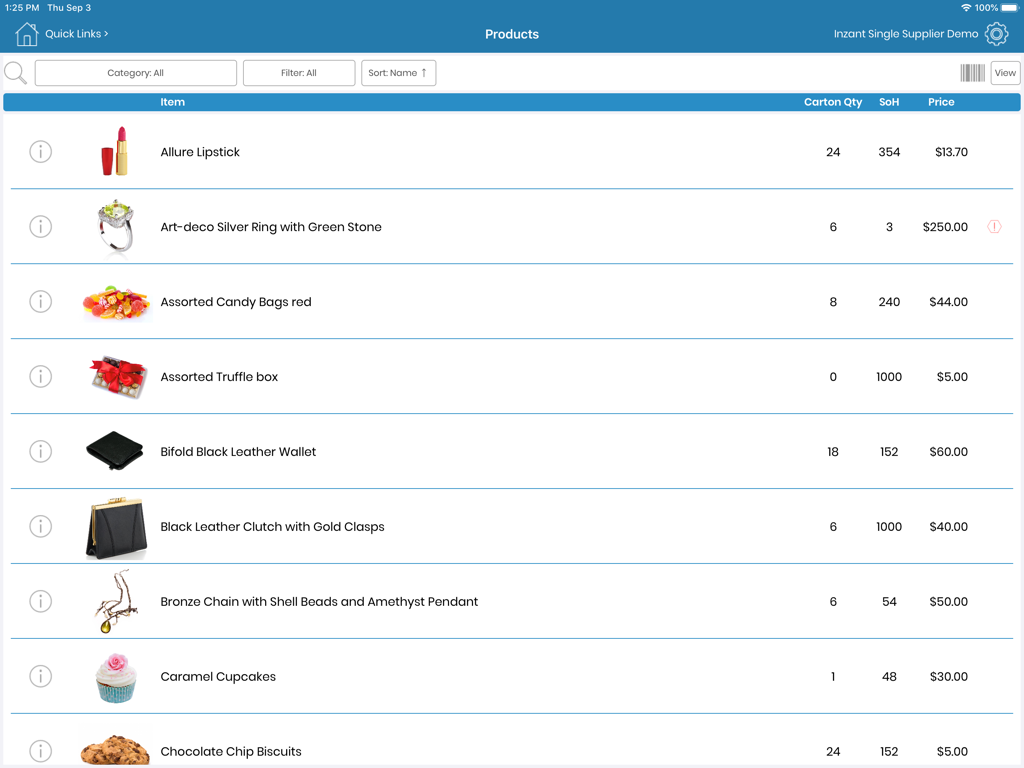Open the Allure Lipstick product thumbnail
This screenshot has height=768, width=1024.
[x=115, y=151]
